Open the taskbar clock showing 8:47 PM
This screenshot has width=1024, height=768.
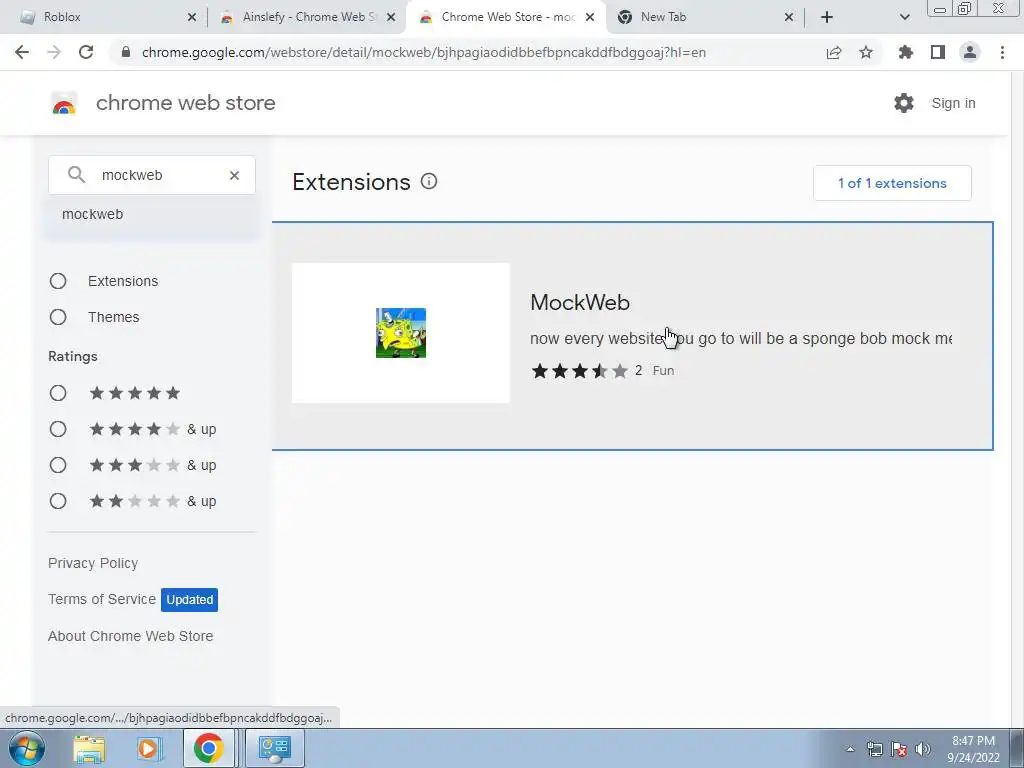973,749
